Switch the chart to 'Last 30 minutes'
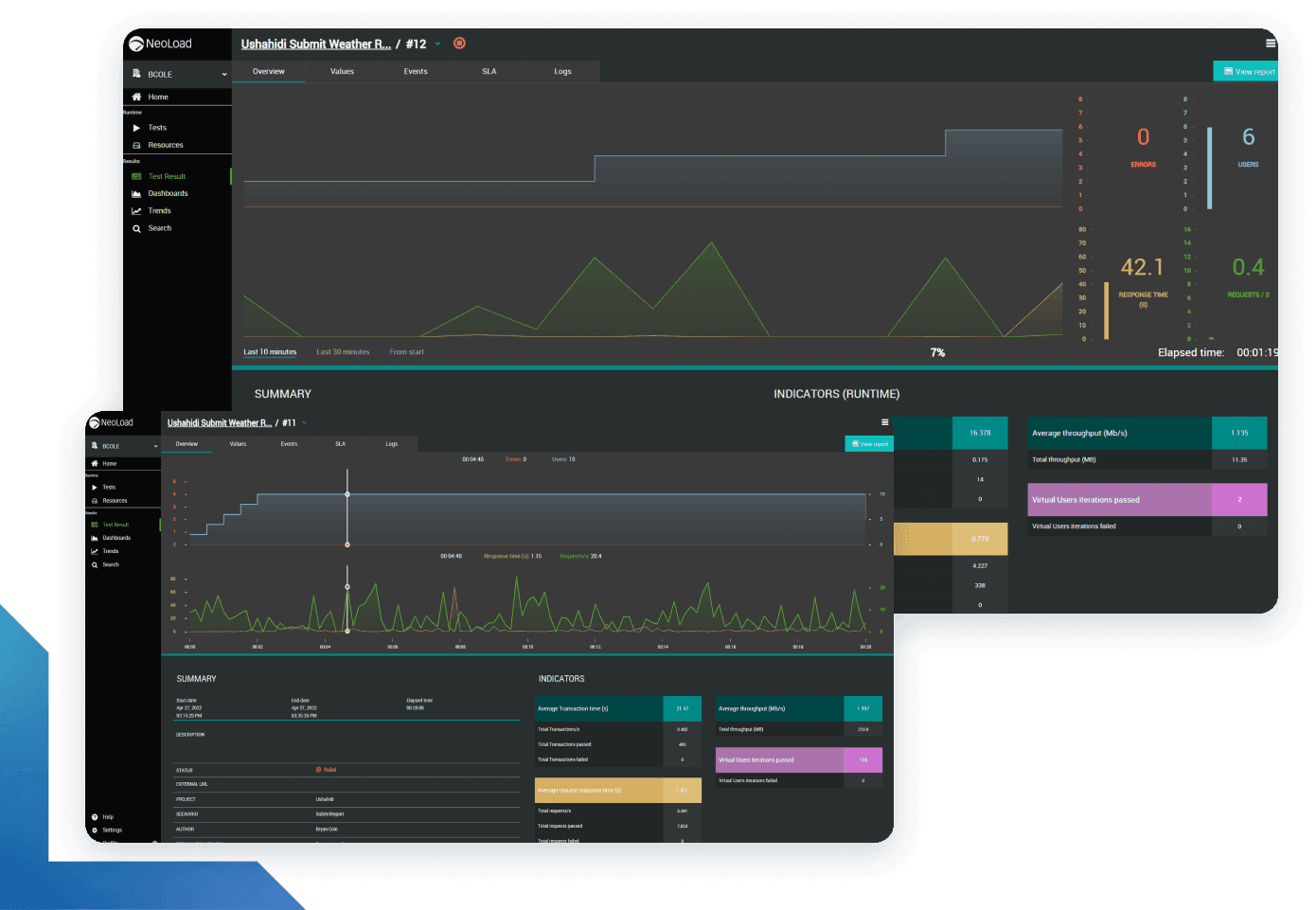The image size is (1316, 910). [x=343, y=352]
